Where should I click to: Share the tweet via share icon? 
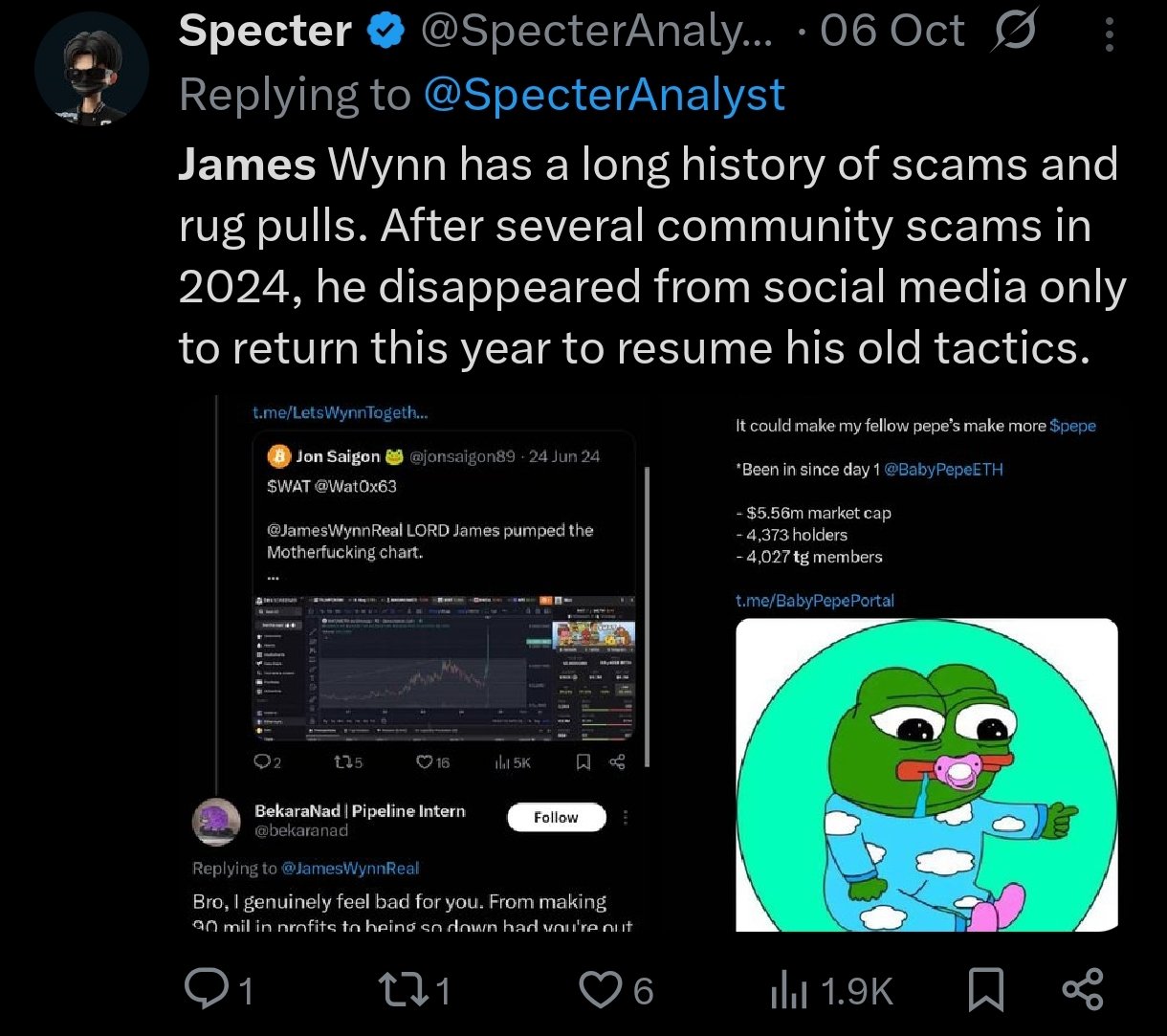click(x=1082, y=989)
